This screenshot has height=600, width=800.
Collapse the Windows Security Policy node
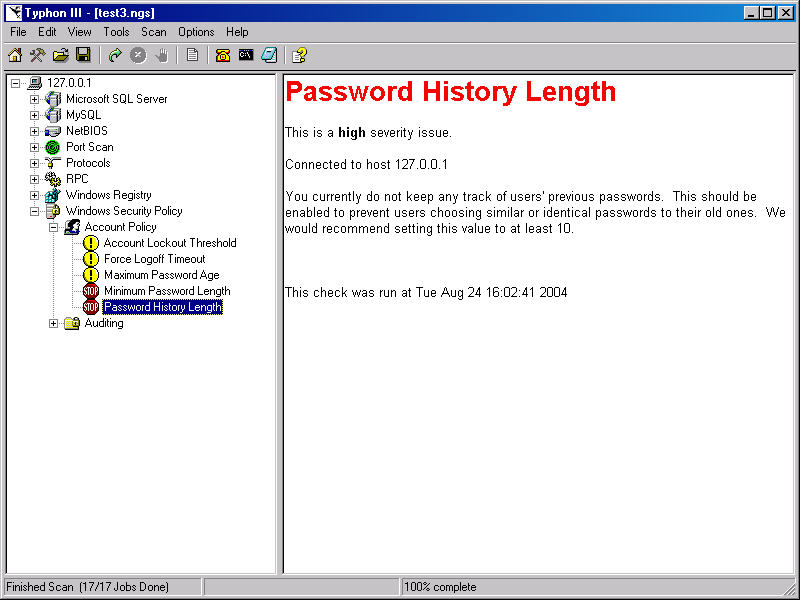coord(34,211)
